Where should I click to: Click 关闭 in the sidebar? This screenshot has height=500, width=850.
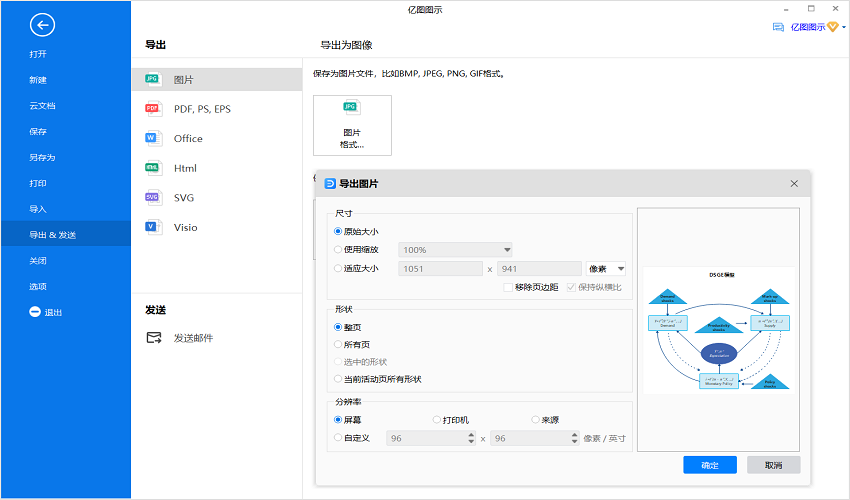[38, 261]
